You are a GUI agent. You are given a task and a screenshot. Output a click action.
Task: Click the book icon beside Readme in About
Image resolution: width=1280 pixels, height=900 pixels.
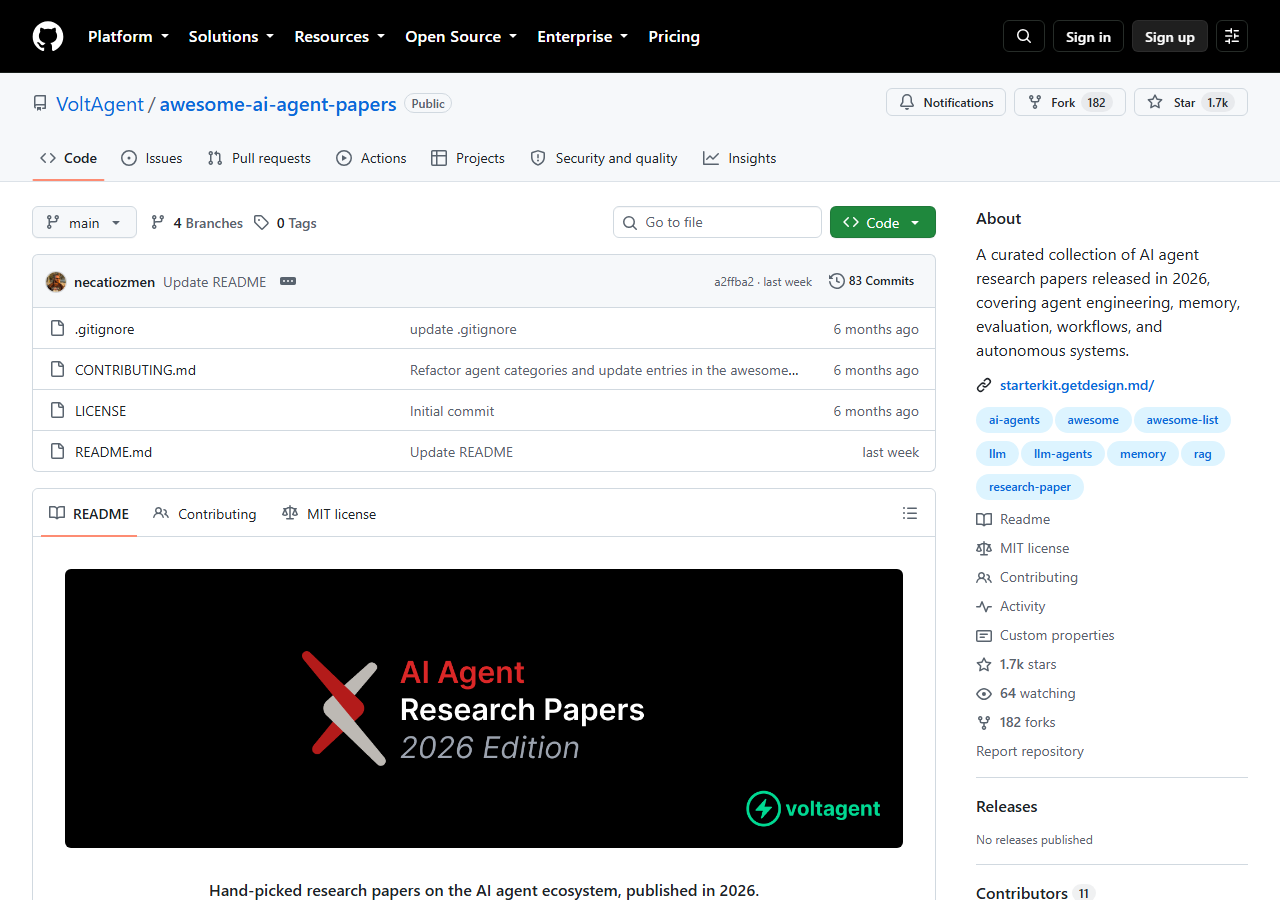tap(984, 519)
